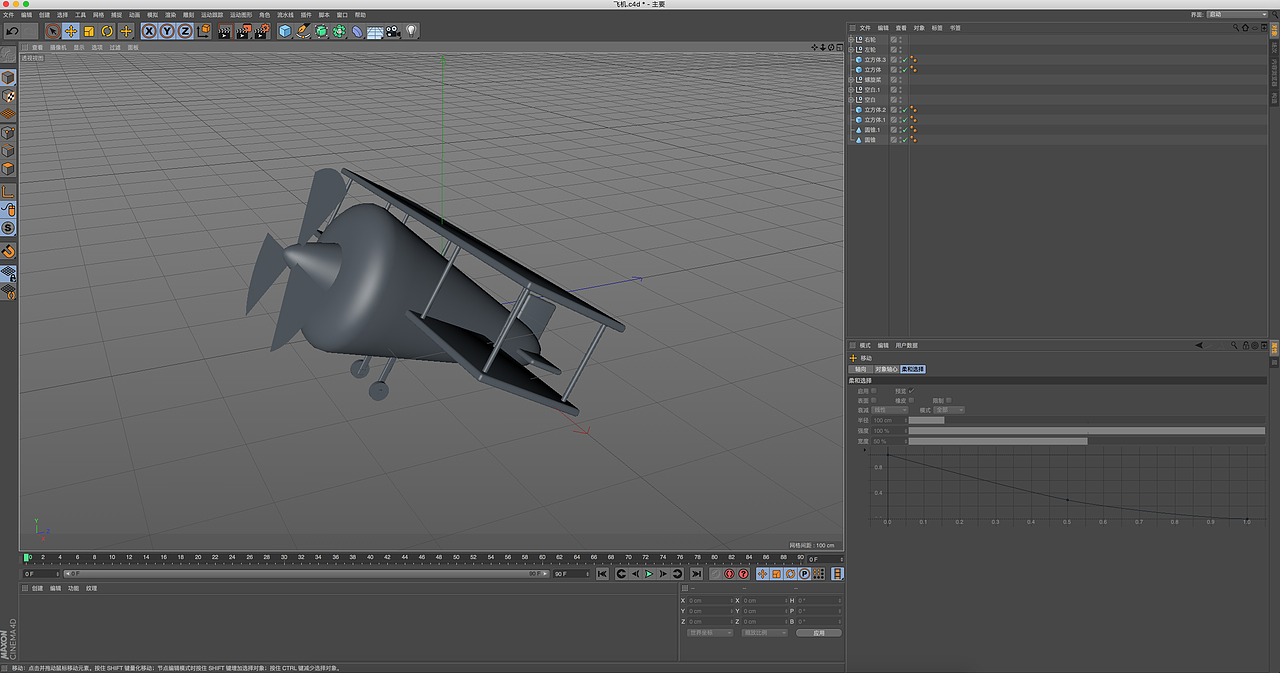This screenshot has height=673, width=1280.
Task: Open the deformer purple capsule icon
Action: (x=357, y=31)
